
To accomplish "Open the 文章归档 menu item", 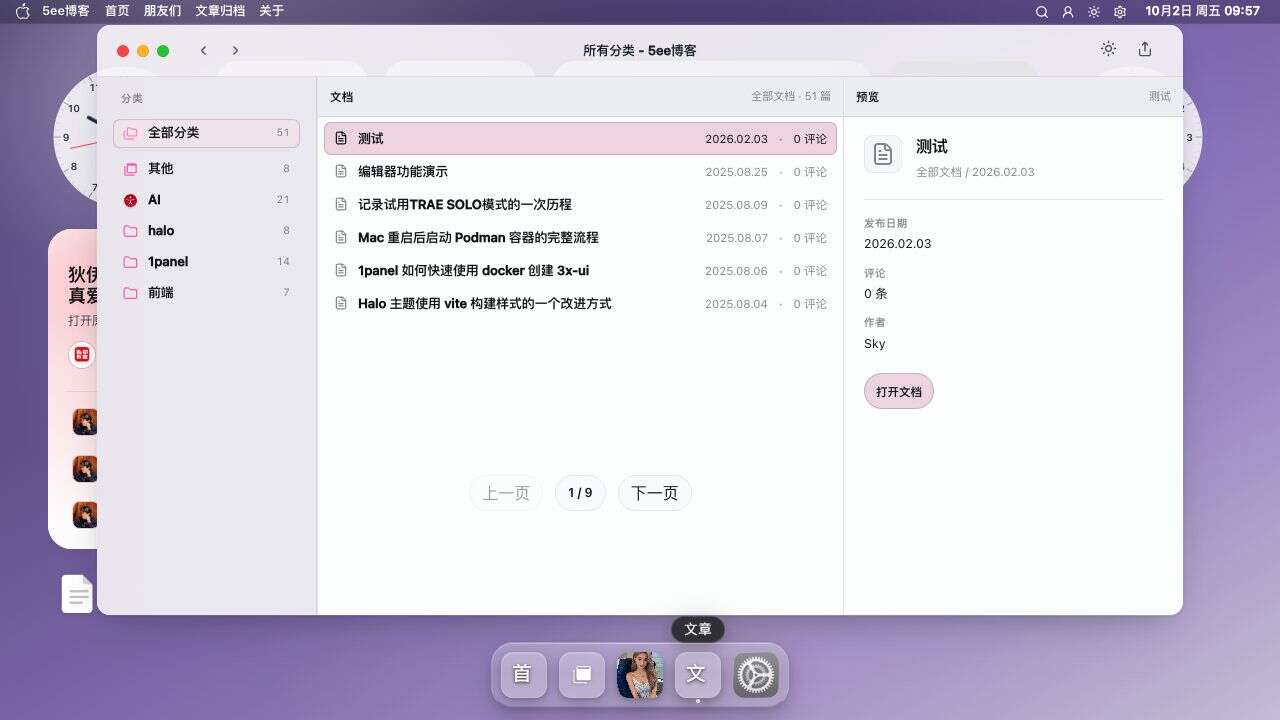I will tap(220, 11).
